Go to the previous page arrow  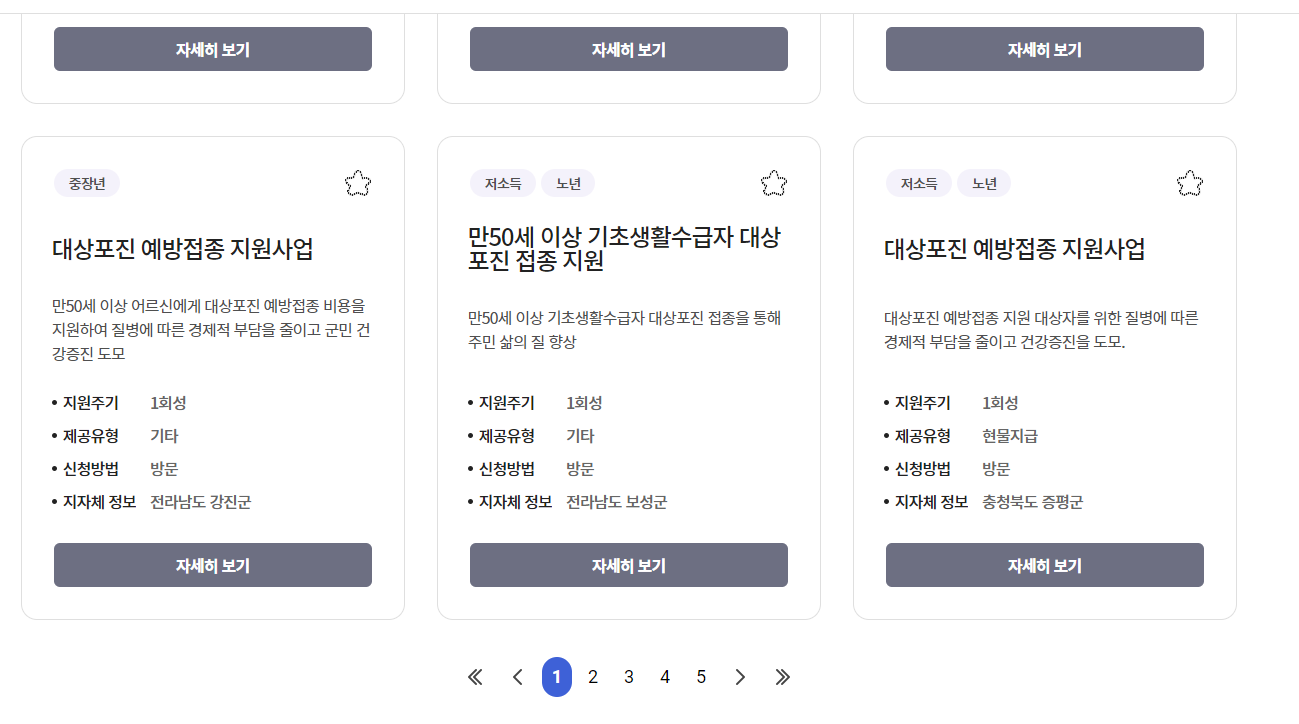tap(516, 677)
